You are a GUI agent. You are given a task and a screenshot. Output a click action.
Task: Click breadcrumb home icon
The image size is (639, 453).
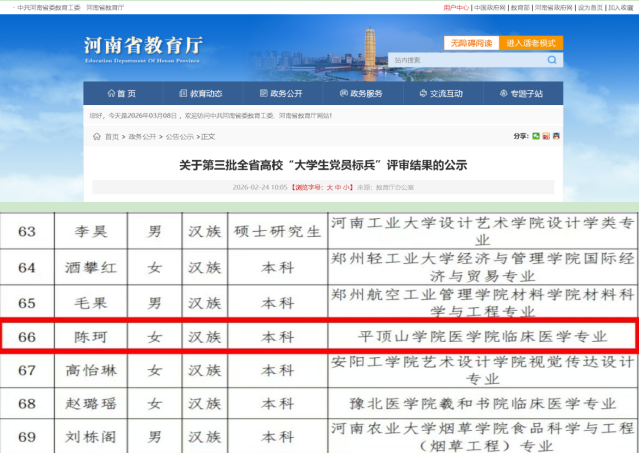tap(97, 137)
